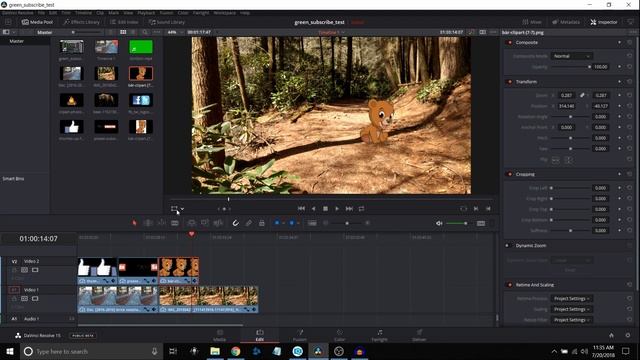Toggle the Transform section enable dot
Screen dimensions: 640x360
(x=509, y=82)
